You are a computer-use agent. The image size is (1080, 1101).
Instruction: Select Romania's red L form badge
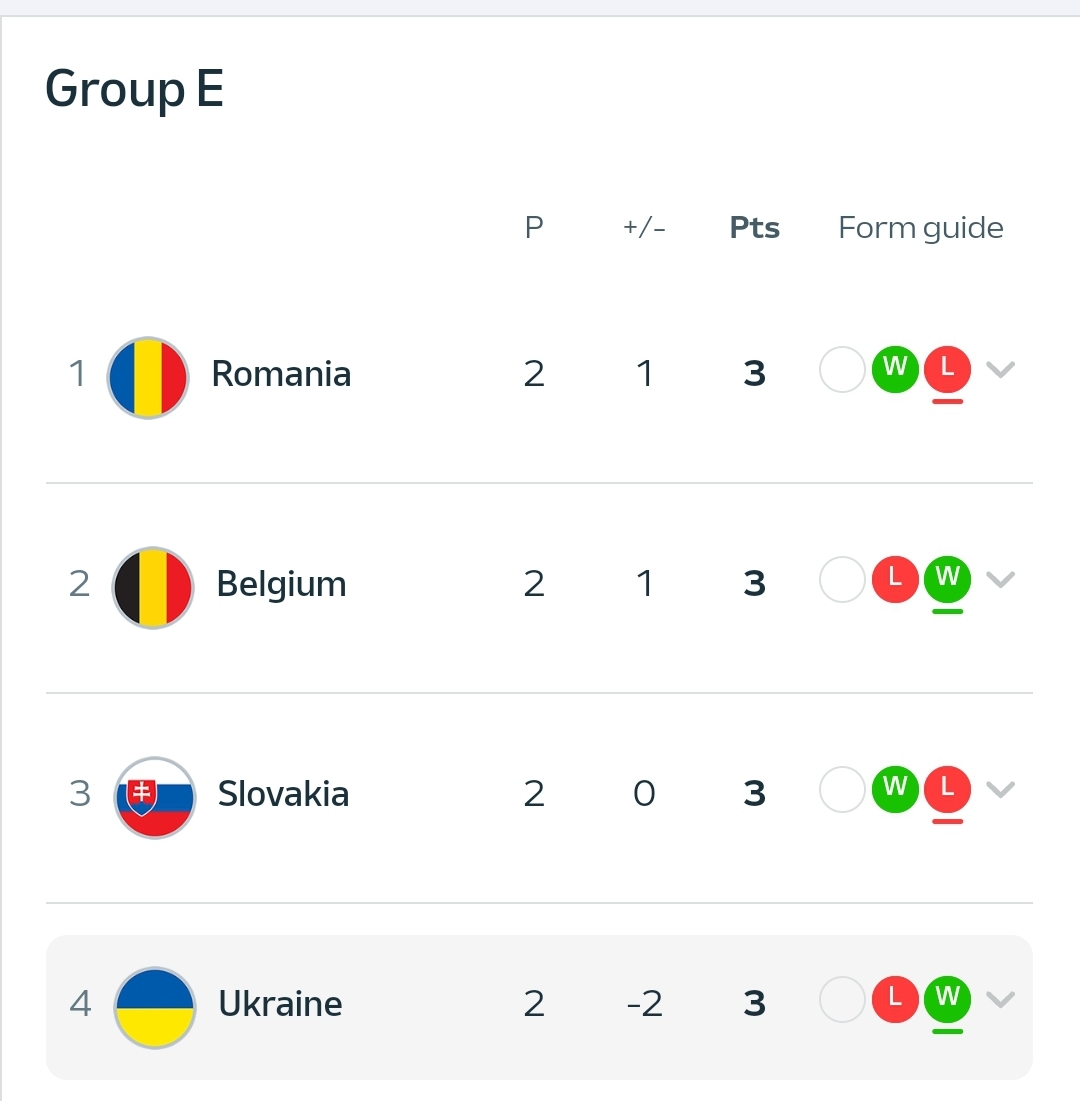click(947, 368)
